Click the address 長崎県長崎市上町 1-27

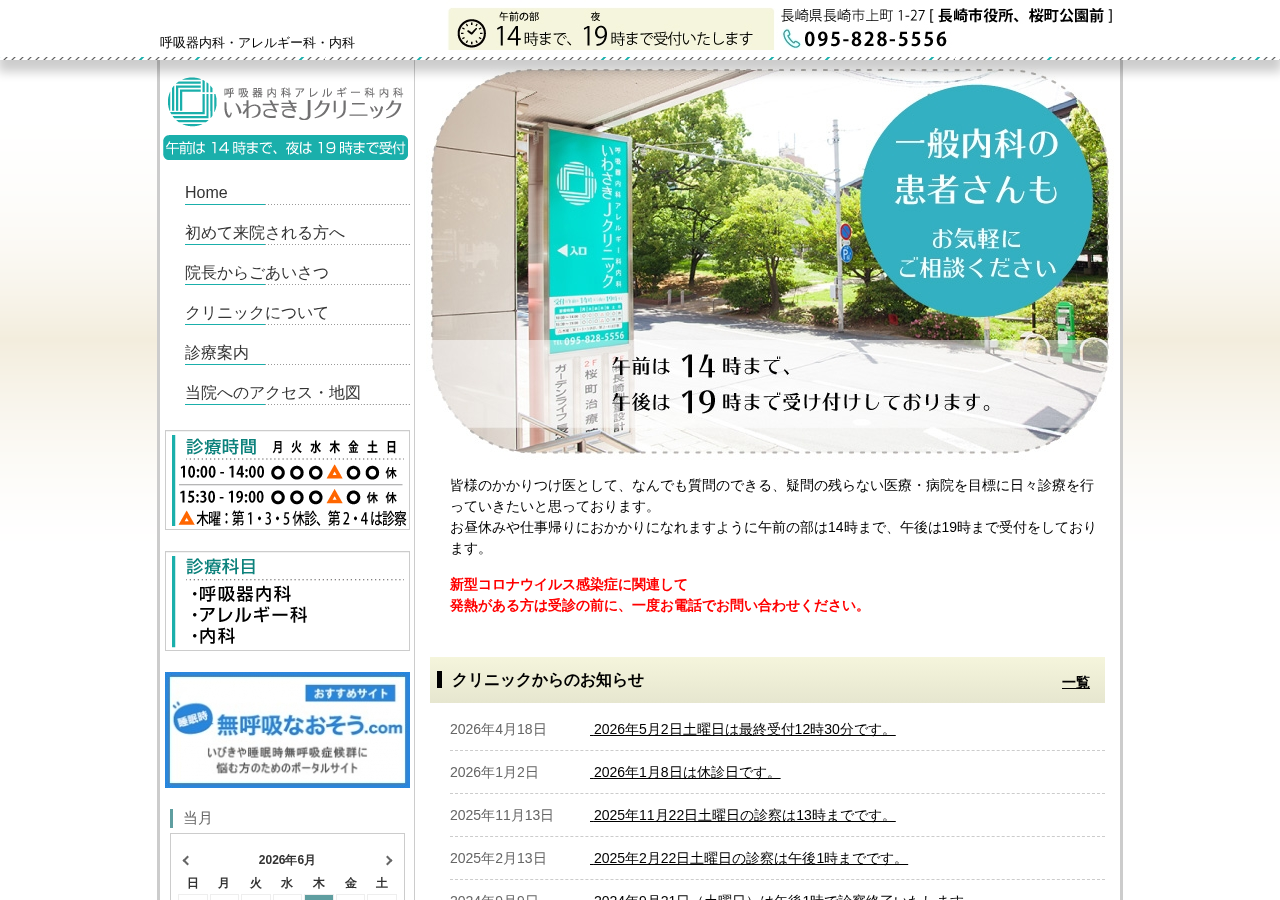(853, 15)
